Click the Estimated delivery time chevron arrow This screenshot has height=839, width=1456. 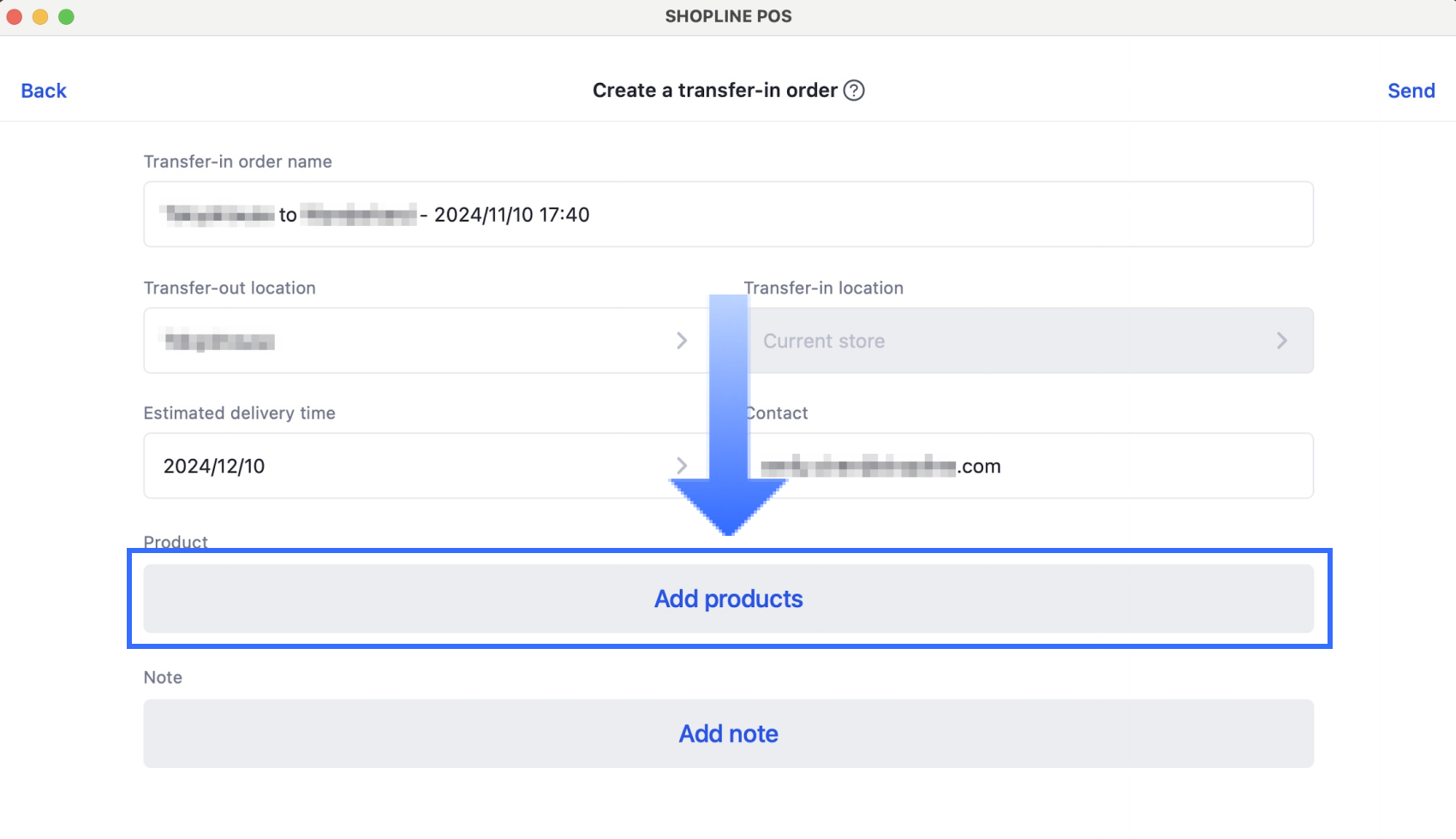coord(682,466)
